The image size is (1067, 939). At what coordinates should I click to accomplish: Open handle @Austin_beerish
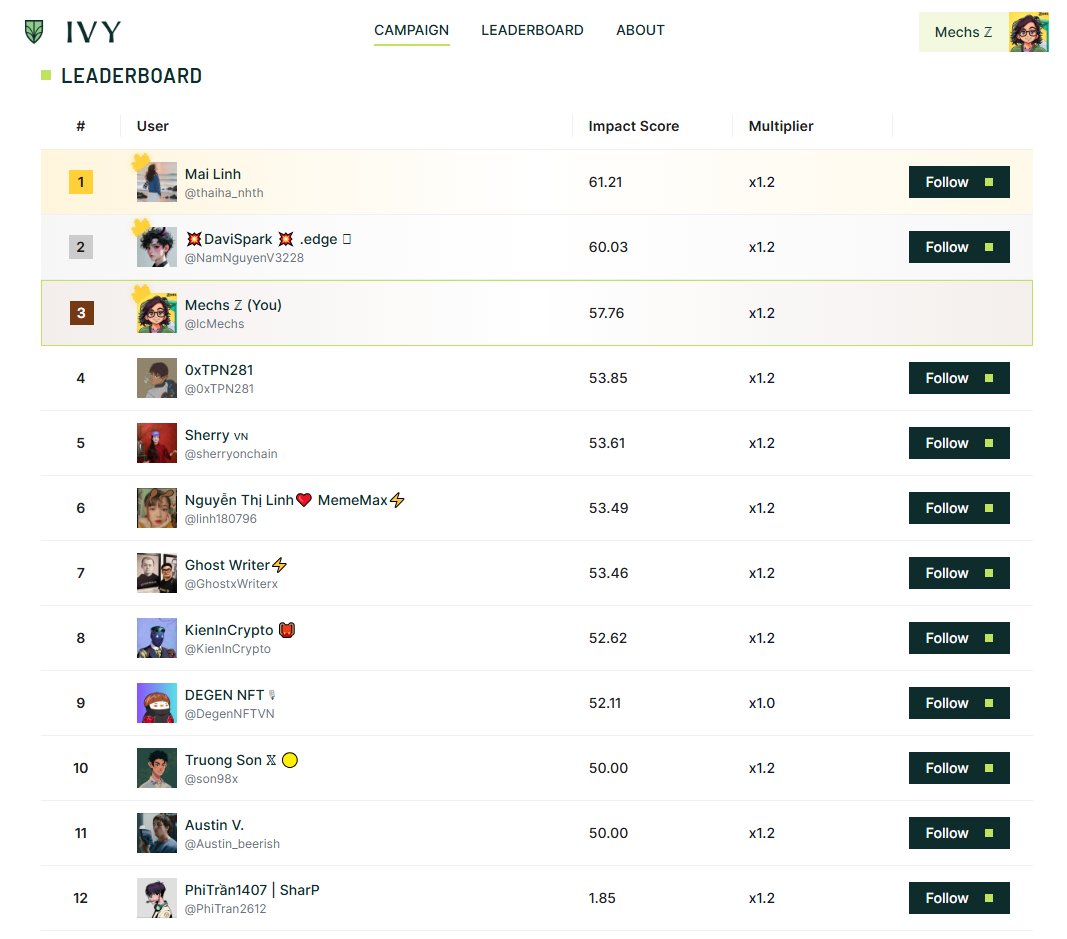pyautogui.click(x=232, y=844)
